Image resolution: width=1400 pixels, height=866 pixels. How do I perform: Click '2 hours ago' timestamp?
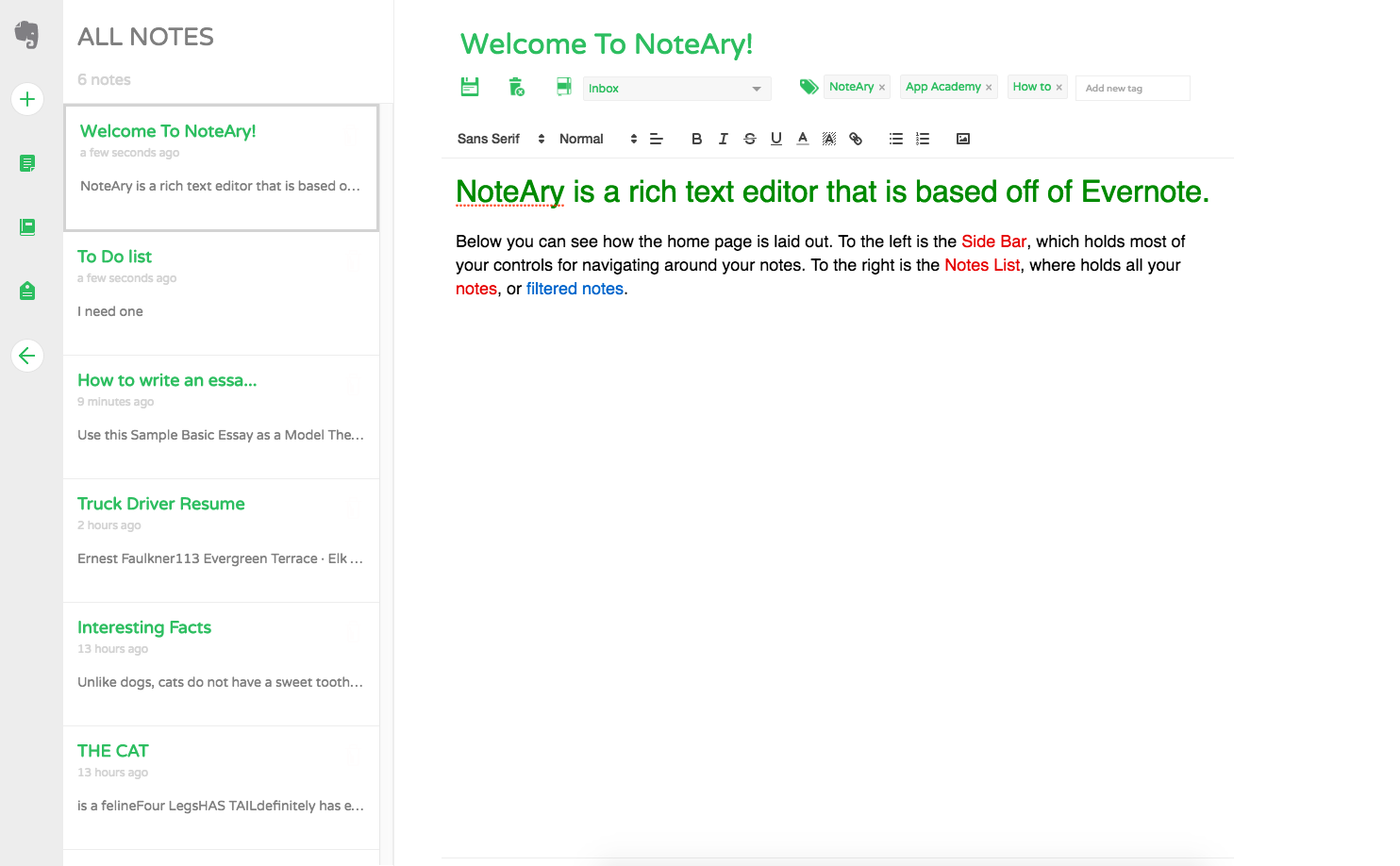pyautogui.click(x=108, y=525)
